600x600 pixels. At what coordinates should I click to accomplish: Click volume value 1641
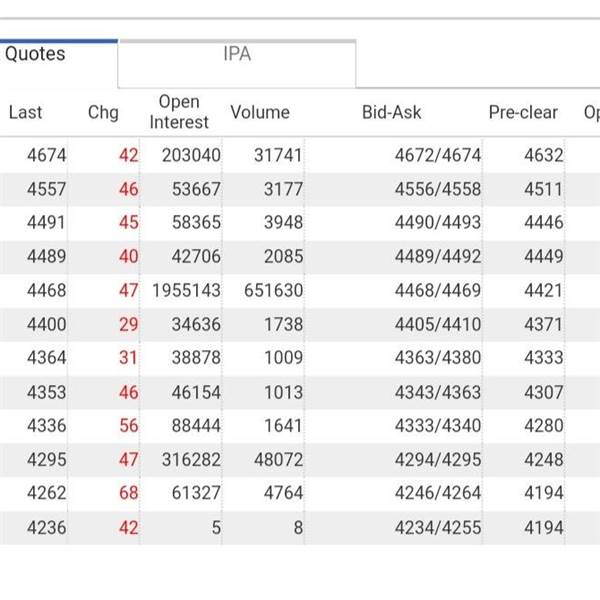[x=283, y=426]
